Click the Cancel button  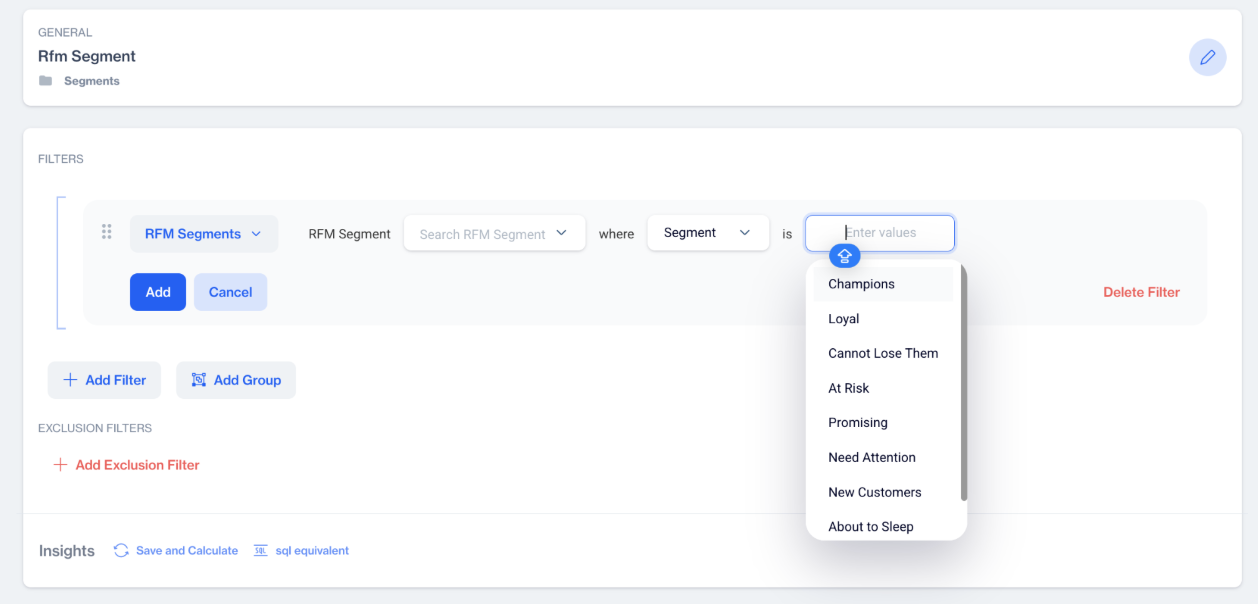[x=230, y=292]
